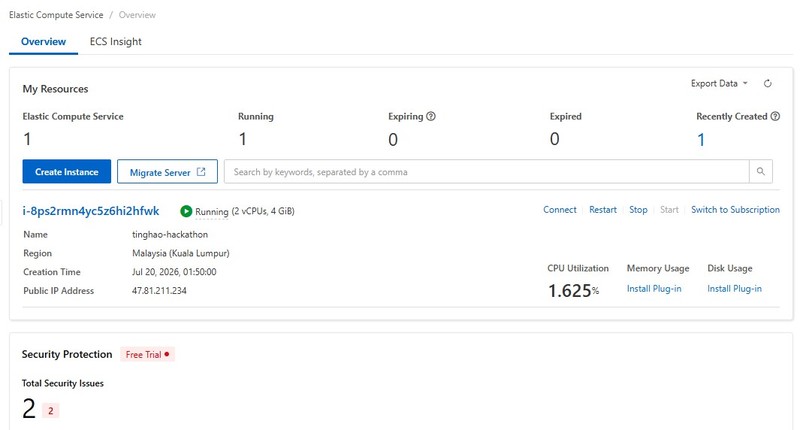Click the Security Protection heading
Viewport: 806px width, 430px height.
coord(67,354)
